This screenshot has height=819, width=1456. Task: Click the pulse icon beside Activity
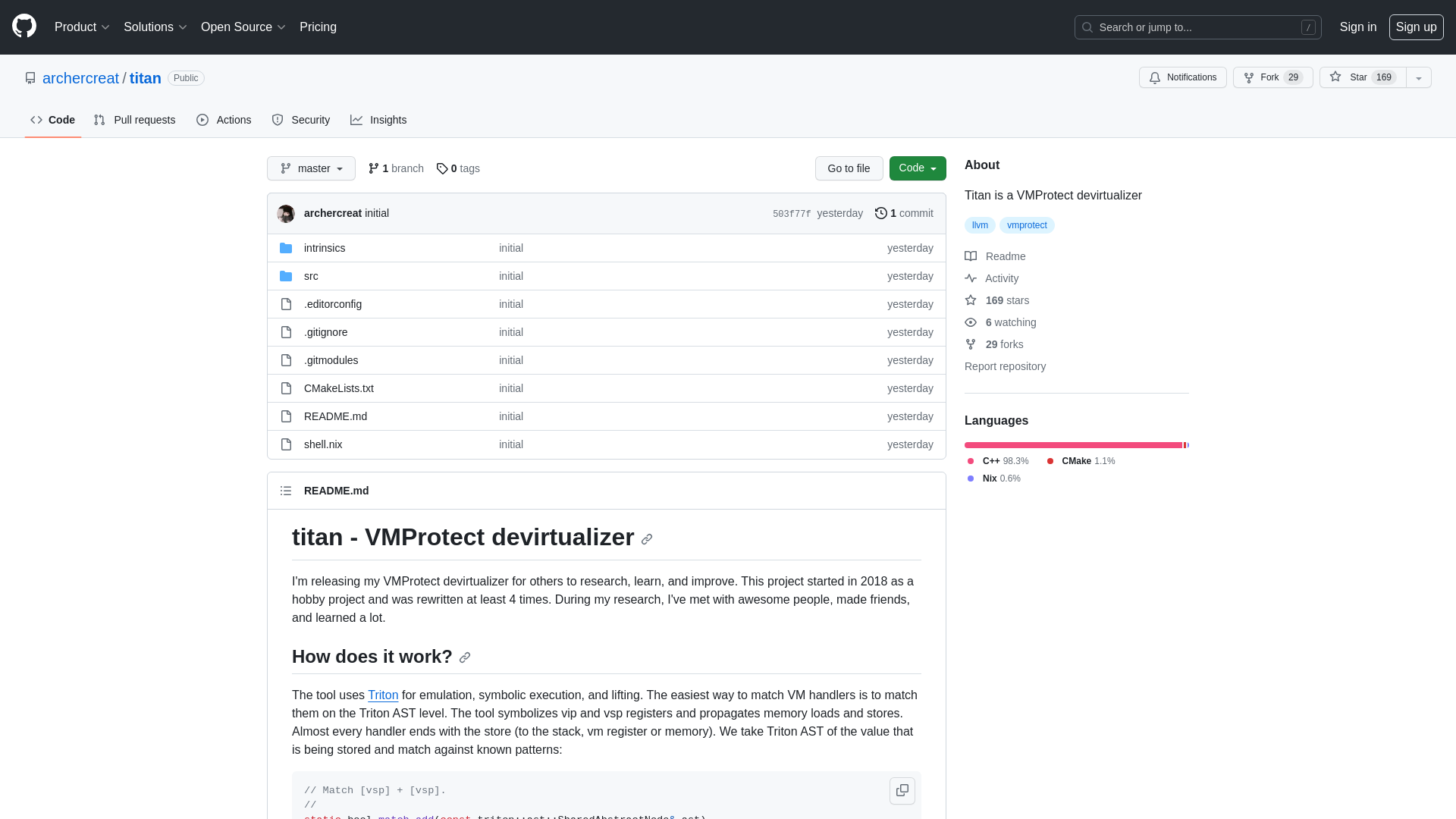971,278
